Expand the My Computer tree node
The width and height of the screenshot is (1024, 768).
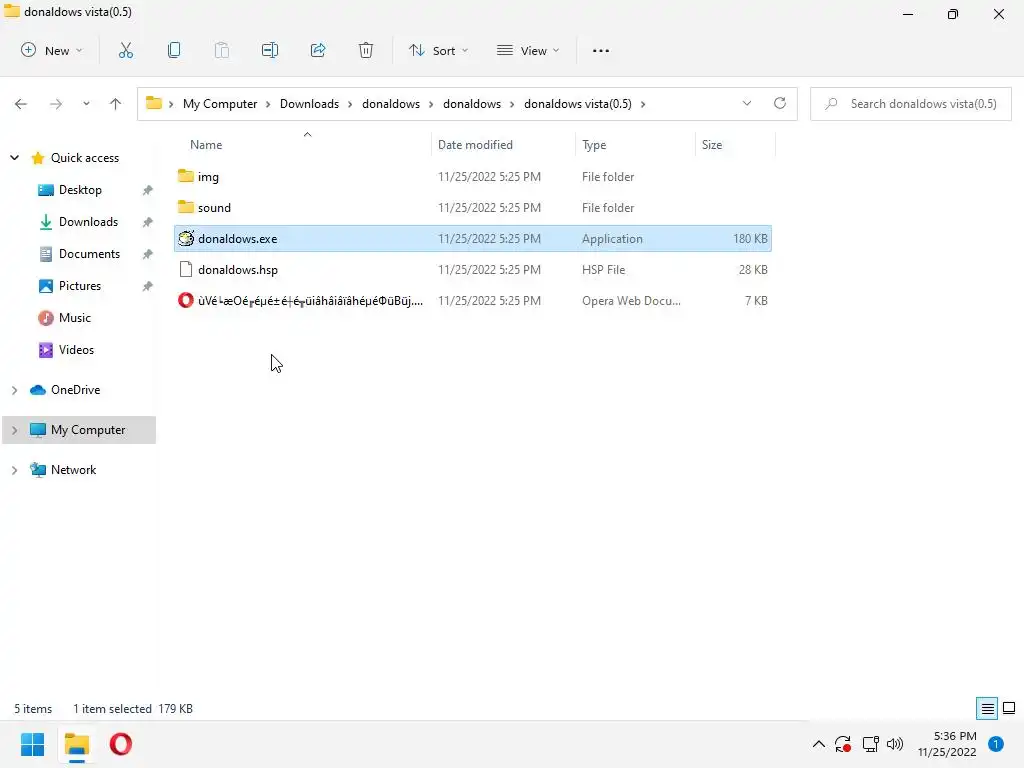(14, 430)
